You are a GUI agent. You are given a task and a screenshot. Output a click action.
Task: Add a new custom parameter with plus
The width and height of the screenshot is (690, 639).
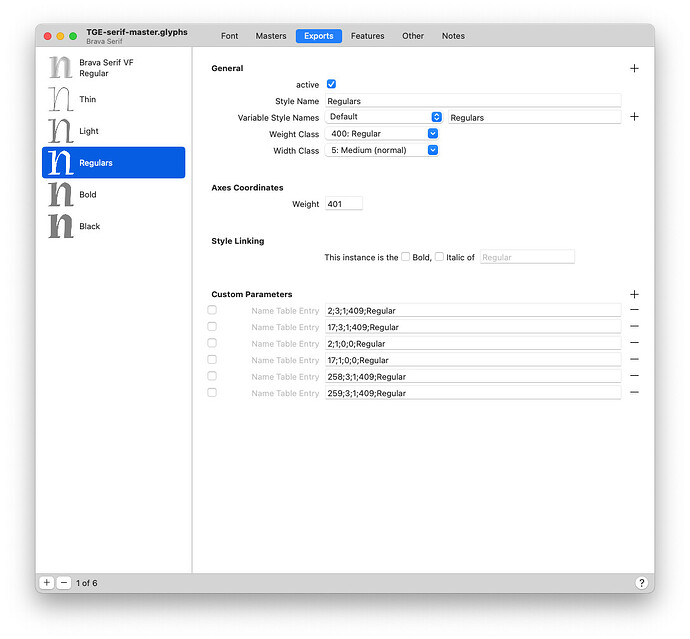pos(634,294)
